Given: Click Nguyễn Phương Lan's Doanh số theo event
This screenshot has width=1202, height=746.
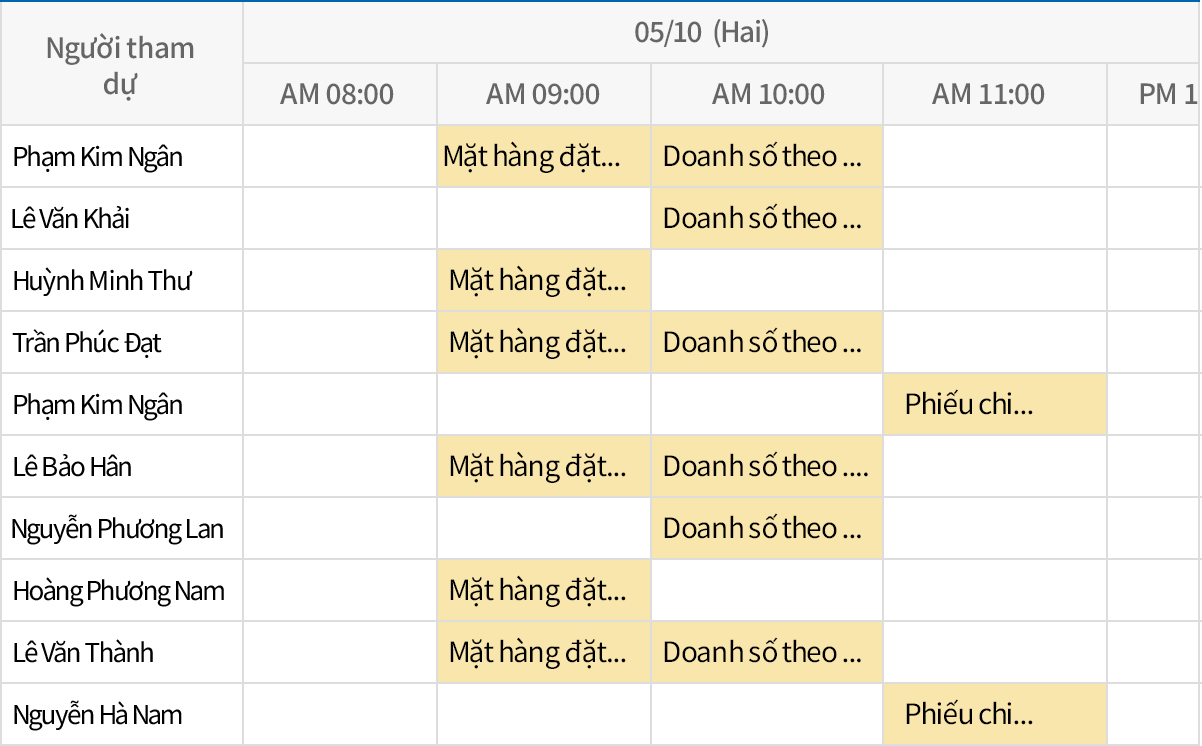Looking at the screenshot, I should click(x=766, y=528).
